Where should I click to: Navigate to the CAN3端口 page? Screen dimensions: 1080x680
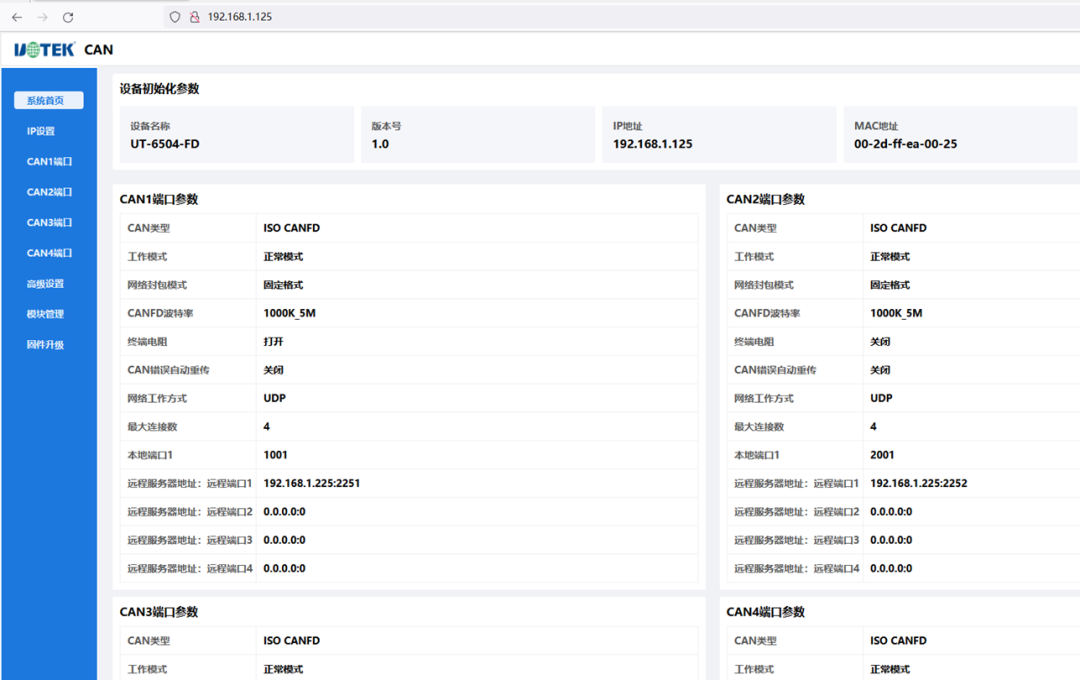[x=49, y=223]
